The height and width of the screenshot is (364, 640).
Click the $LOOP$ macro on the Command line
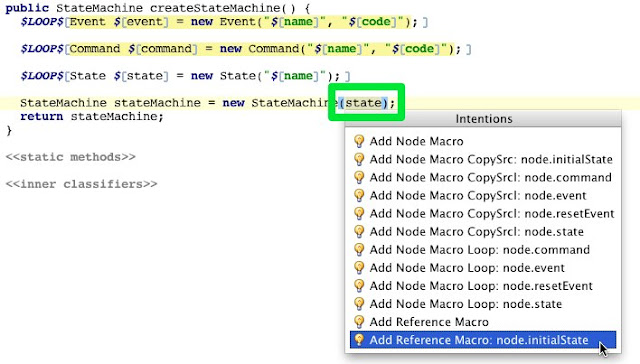pyautogui.click(x=42, y=49)
